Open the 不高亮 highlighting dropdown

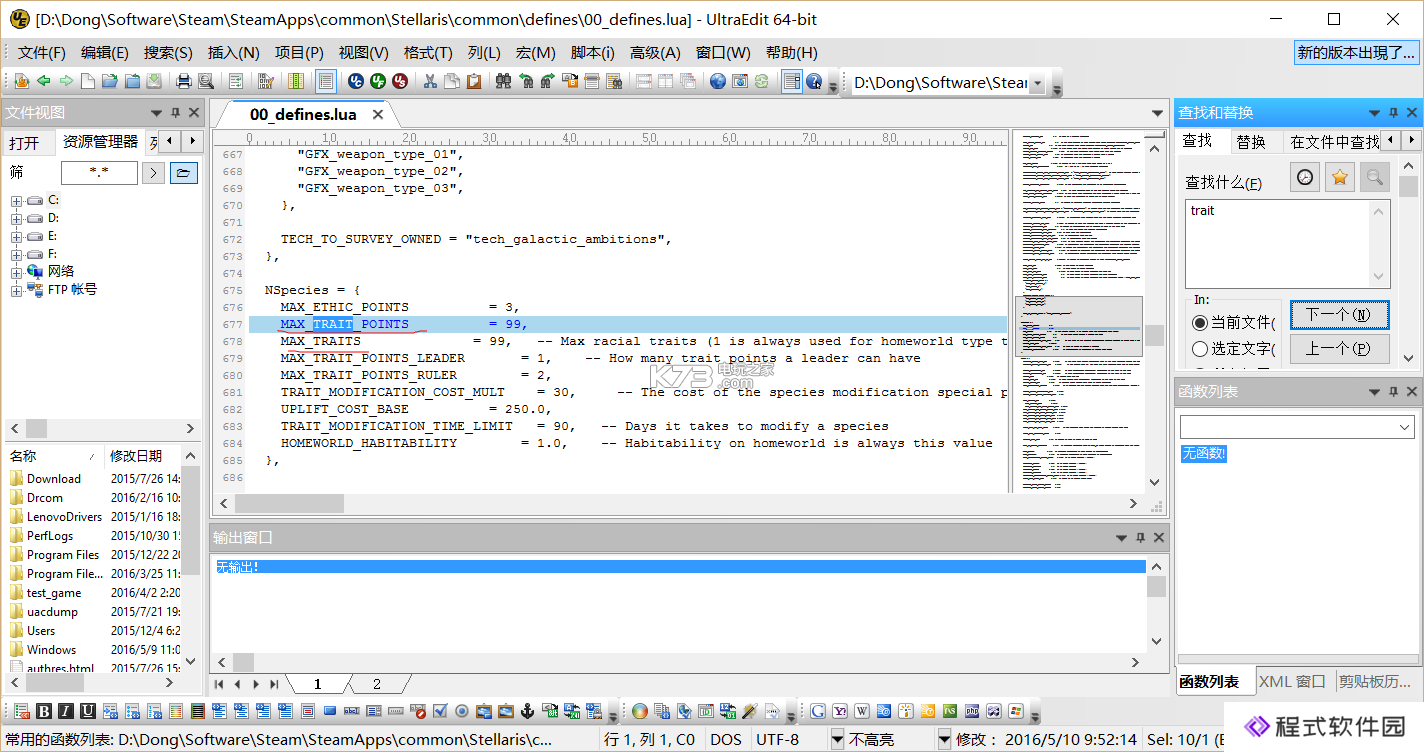point(942,740)
